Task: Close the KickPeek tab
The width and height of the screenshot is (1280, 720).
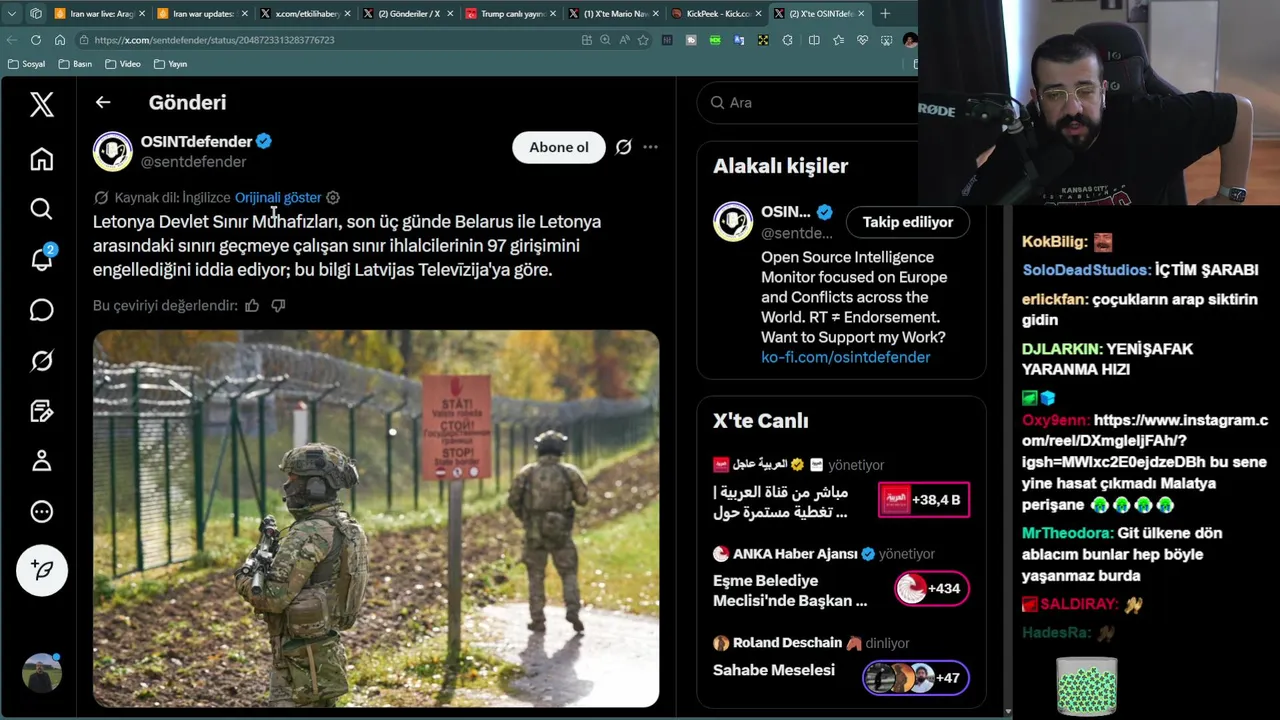Action: [x=758, y=14]
